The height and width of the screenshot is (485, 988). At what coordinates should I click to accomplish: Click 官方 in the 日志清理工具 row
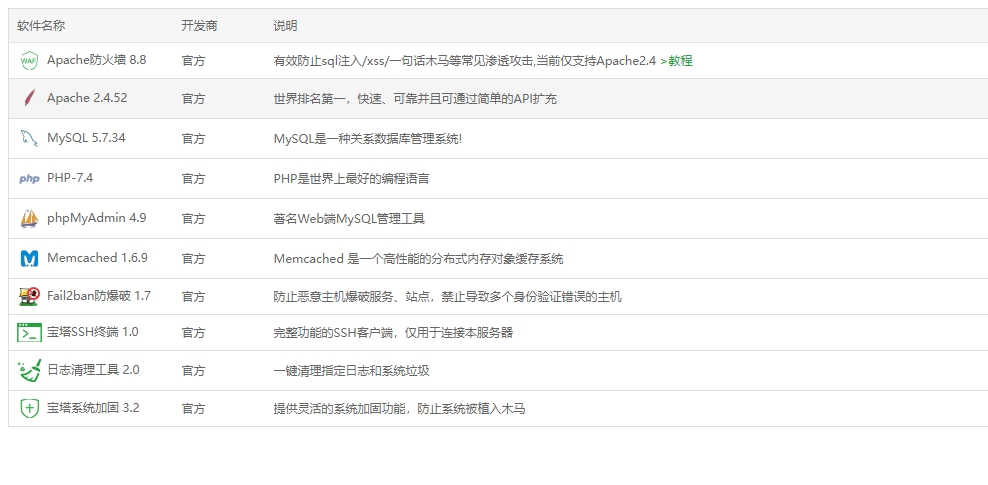point(193,370)
